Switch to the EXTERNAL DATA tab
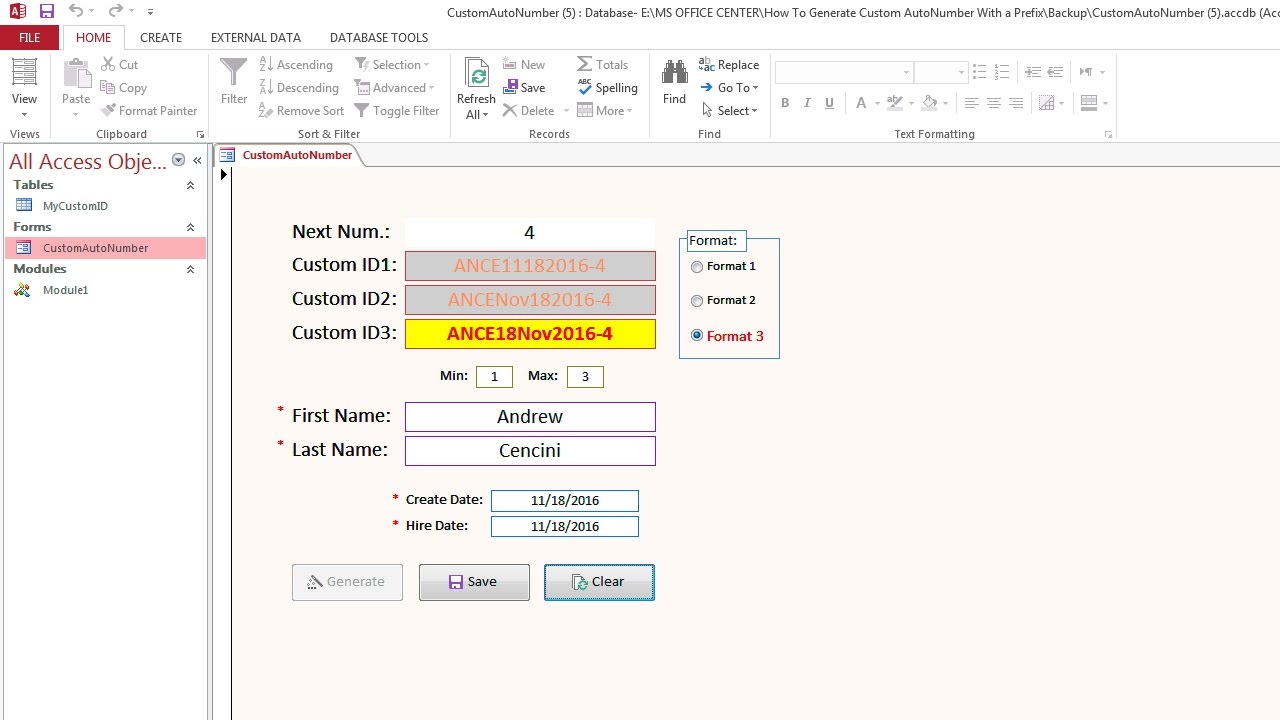The image size is (1280, 720). point(256,37)
